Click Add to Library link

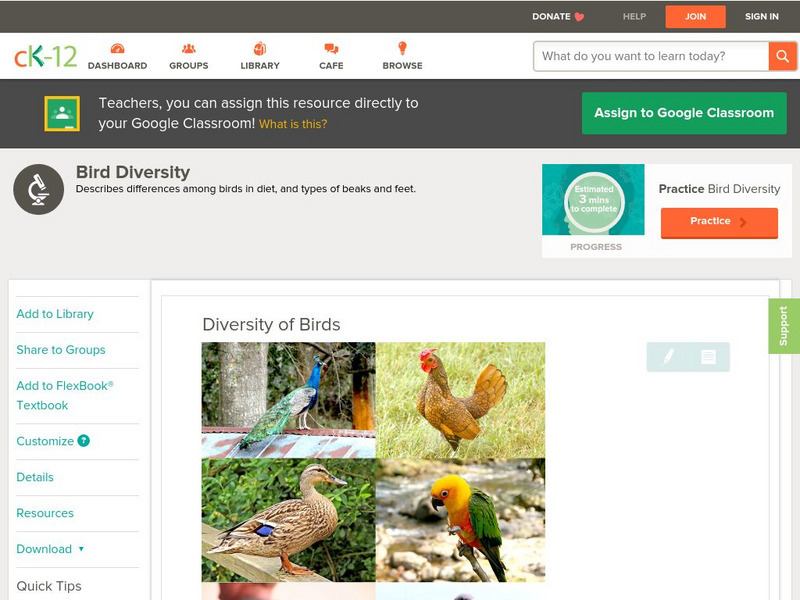pyautogui.click(x=55, y=314)
